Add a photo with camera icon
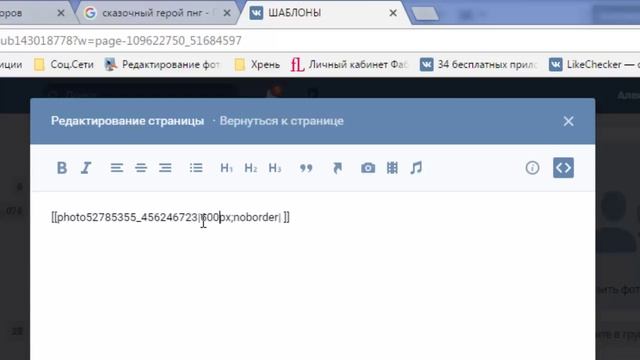The width and height of the screenshot is (640, 360). tap(368, 168)
